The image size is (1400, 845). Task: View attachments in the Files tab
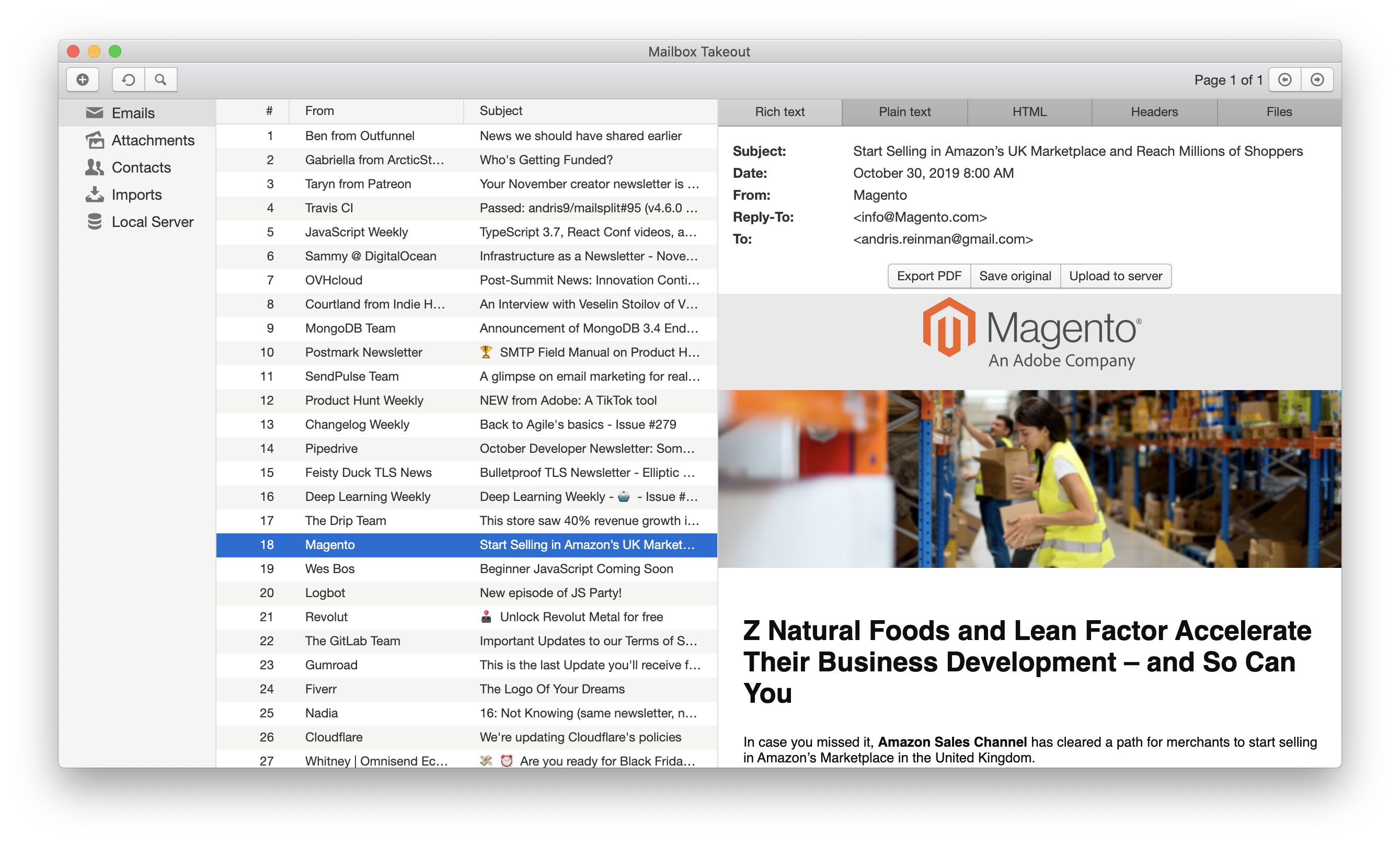[x=1278, y=111]
